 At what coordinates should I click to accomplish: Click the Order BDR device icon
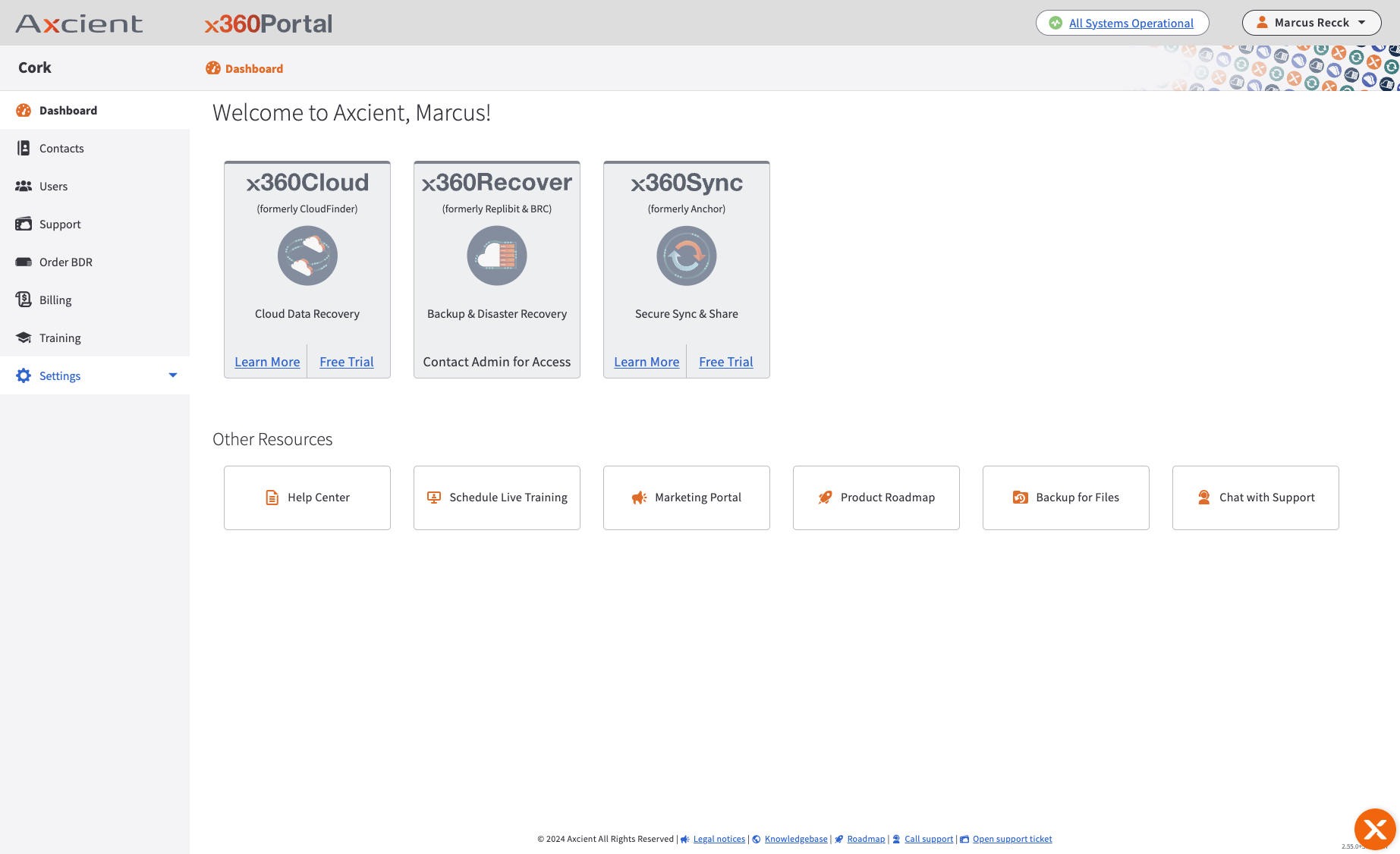[x=24, y=262]
